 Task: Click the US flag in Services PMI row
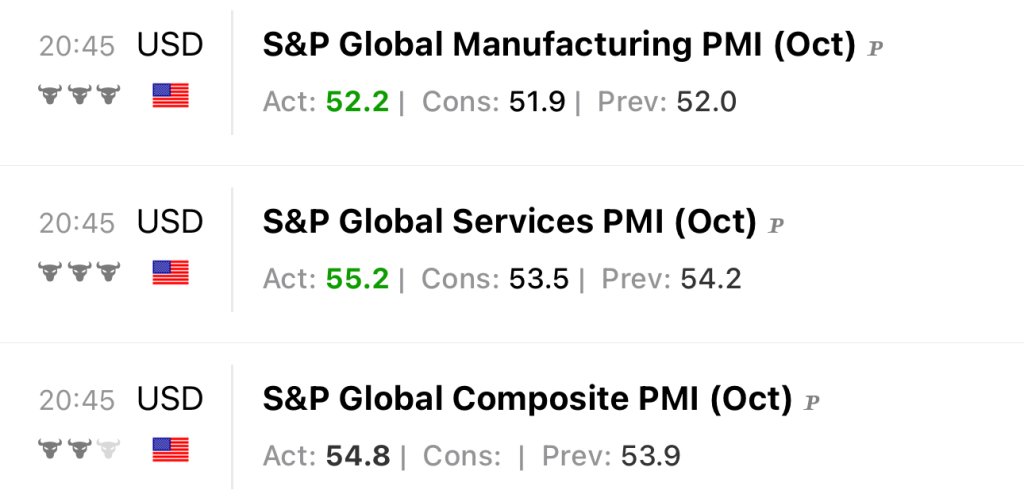click(x=171, y=272)
